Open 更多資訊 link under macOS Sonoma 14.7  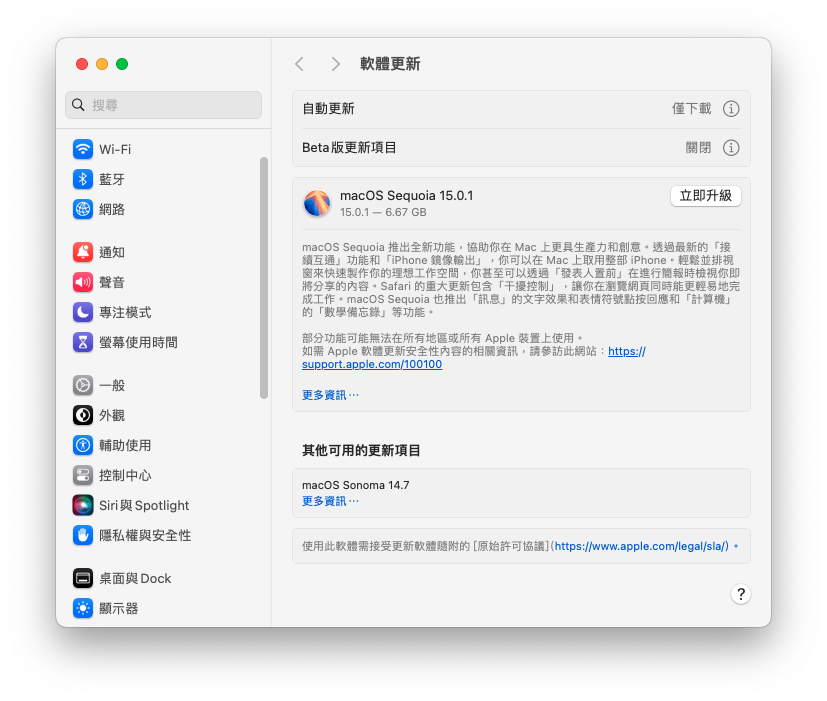click(x=330, y=501)
